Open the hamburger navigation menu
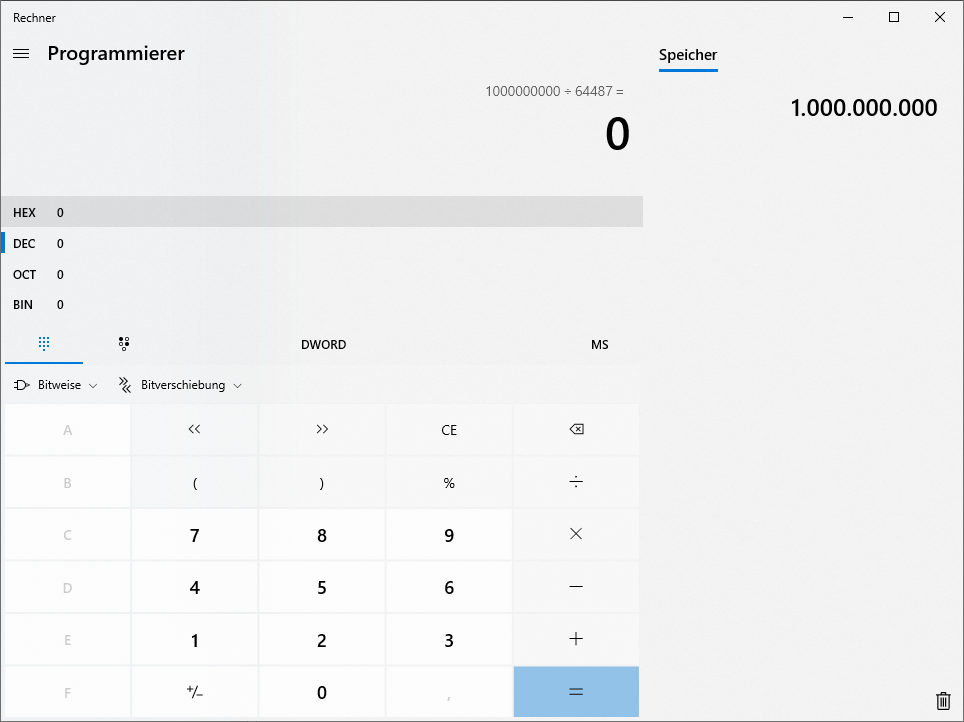 [x=21, y=54]
